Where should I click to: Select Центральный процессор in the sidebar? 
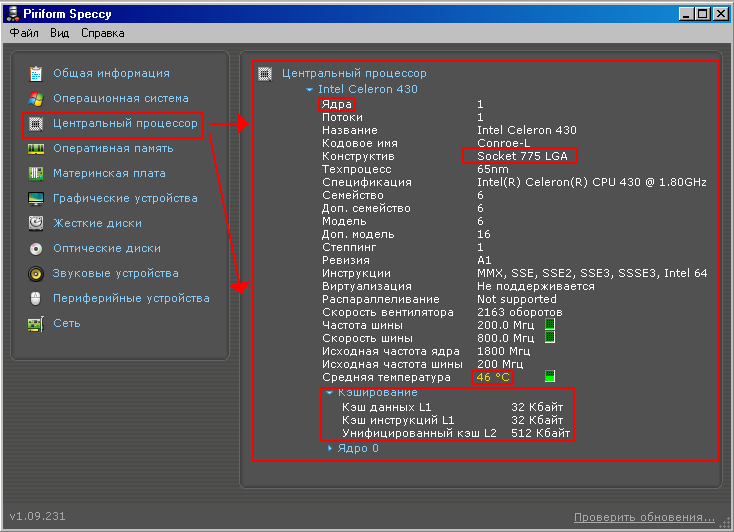point(125,123)
